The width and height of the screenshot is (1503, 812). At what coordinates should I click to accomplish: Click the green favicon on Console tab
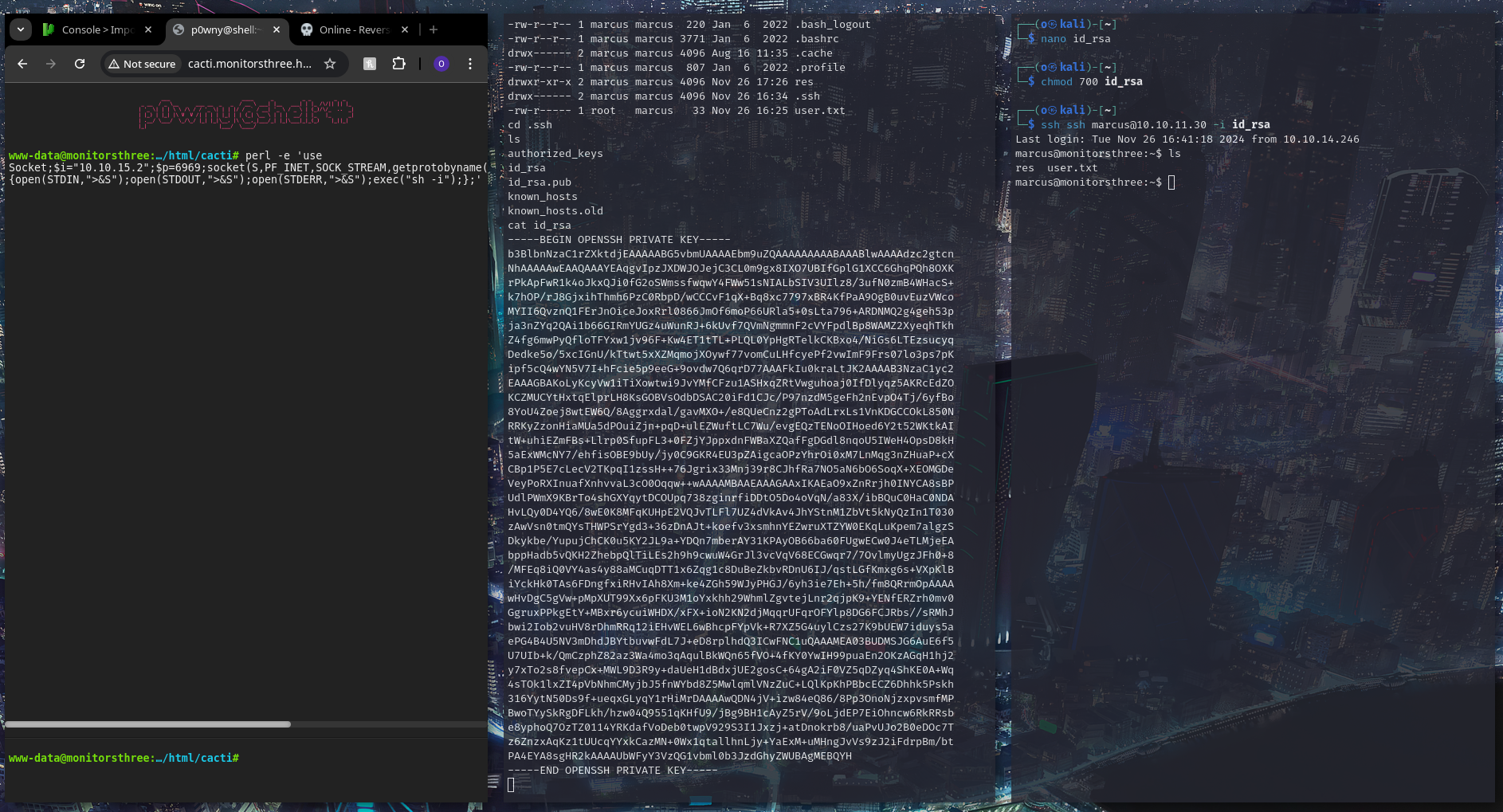click(49, 29)
